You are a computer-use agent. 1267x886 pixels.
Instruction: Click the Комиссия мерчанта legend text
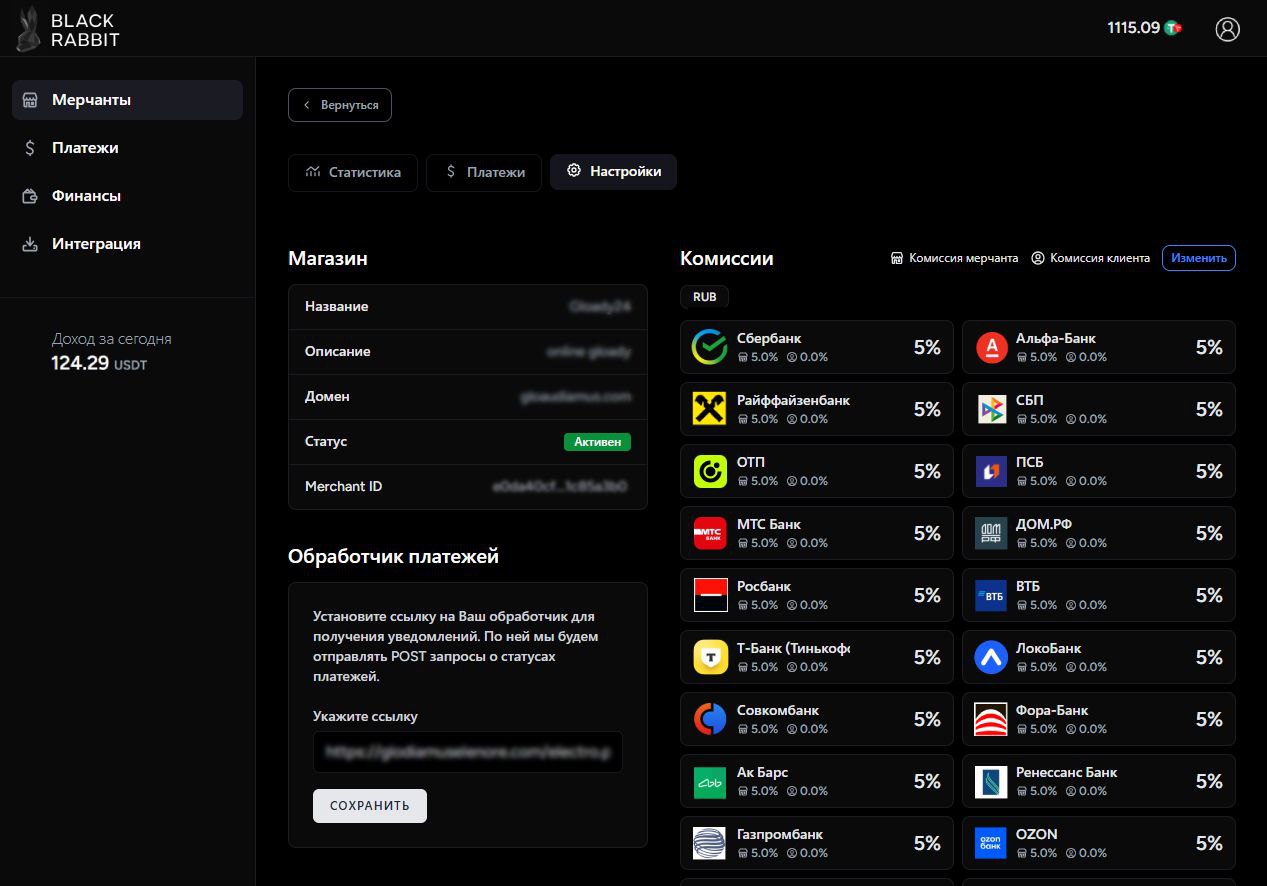pyautogui.click(x=963, y=258)
